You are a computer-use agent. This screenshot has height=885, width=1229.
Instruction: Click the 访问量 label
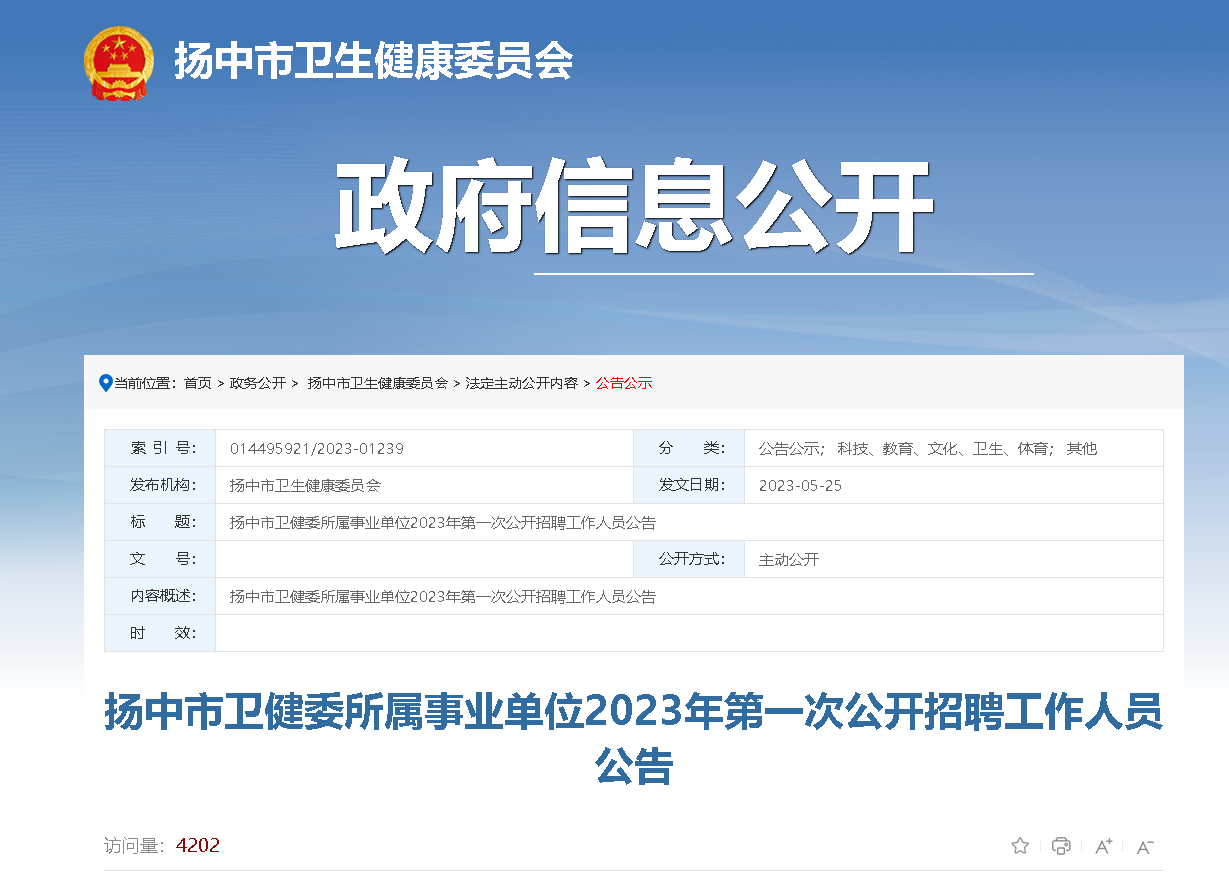tap(134, 846)
